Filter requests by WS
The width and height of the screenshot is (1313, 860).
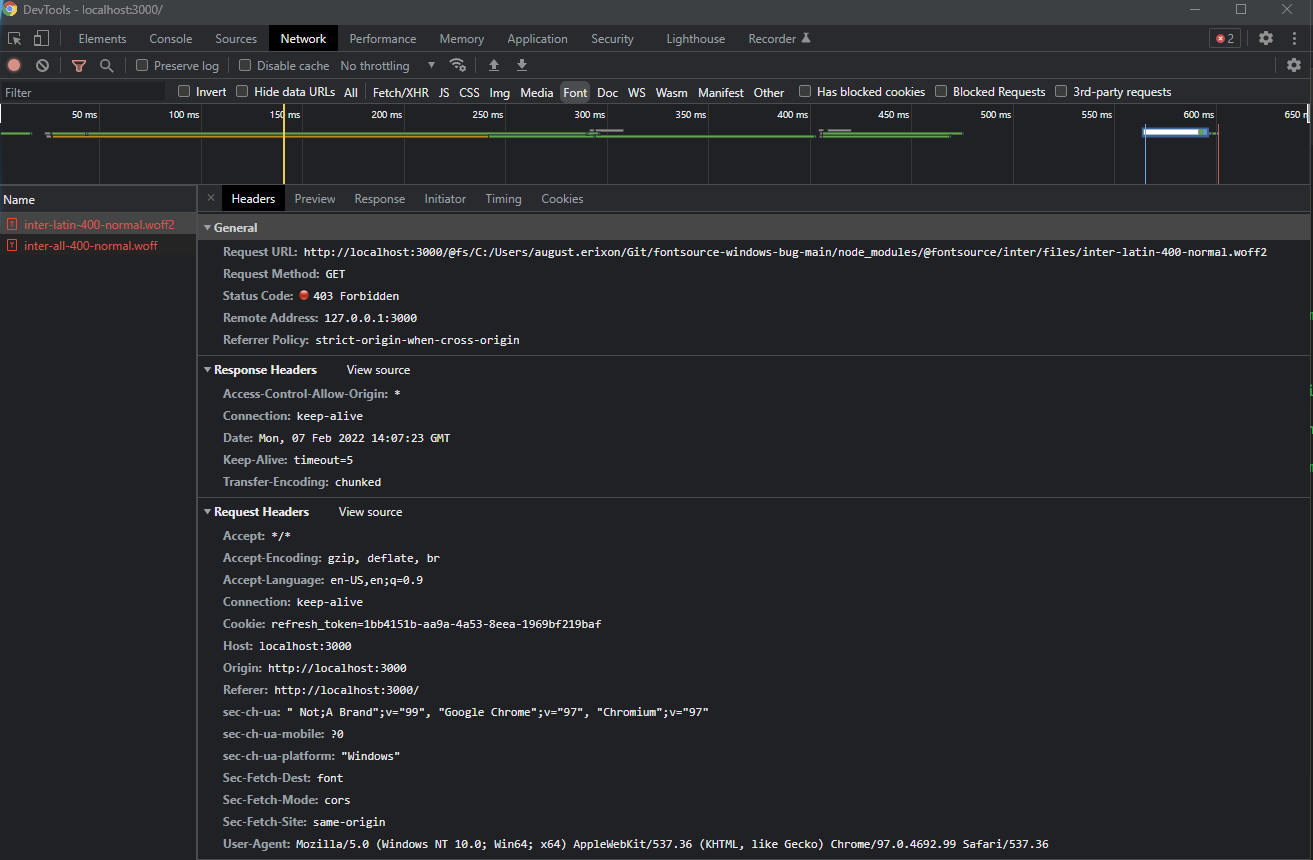(x=637, y=92)
